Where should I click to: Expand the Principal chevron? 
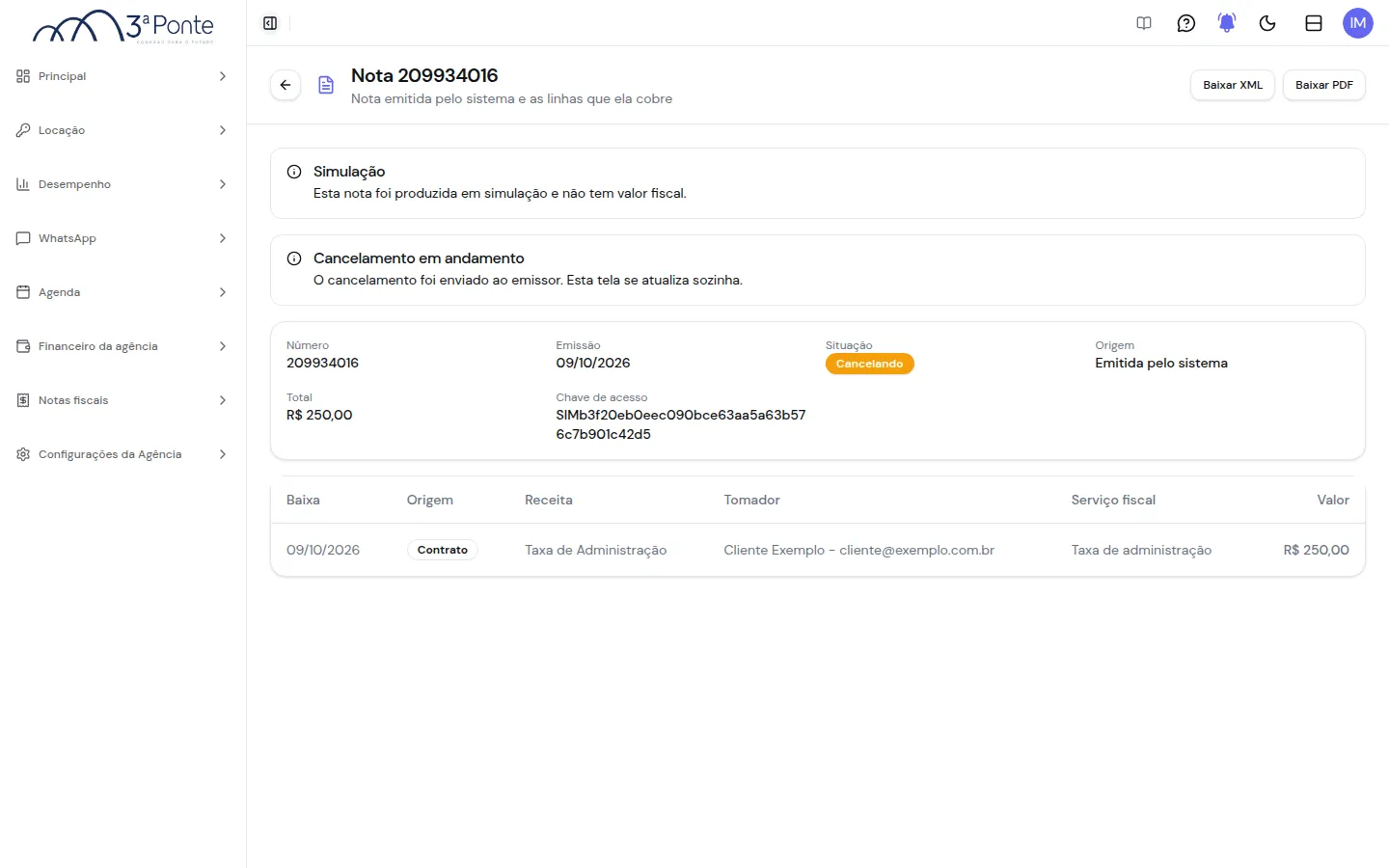tap(223, 76)
